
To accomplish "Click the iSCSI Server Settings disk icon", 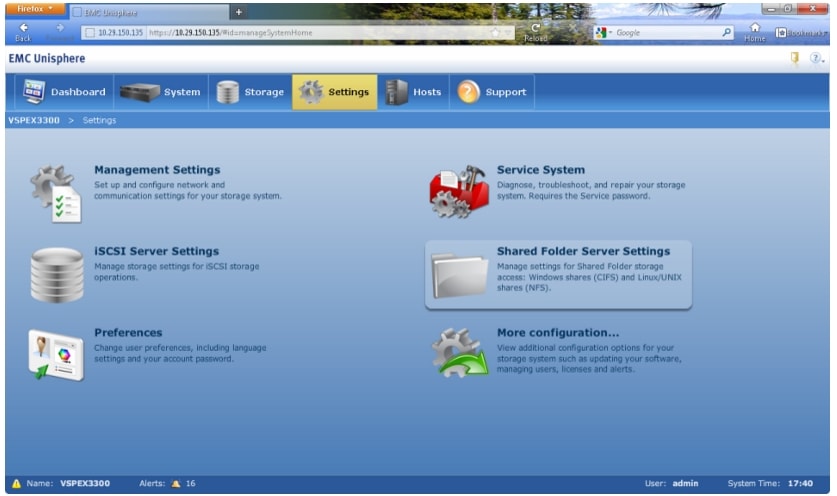I will pyautogui.click(x=57, y=275).
